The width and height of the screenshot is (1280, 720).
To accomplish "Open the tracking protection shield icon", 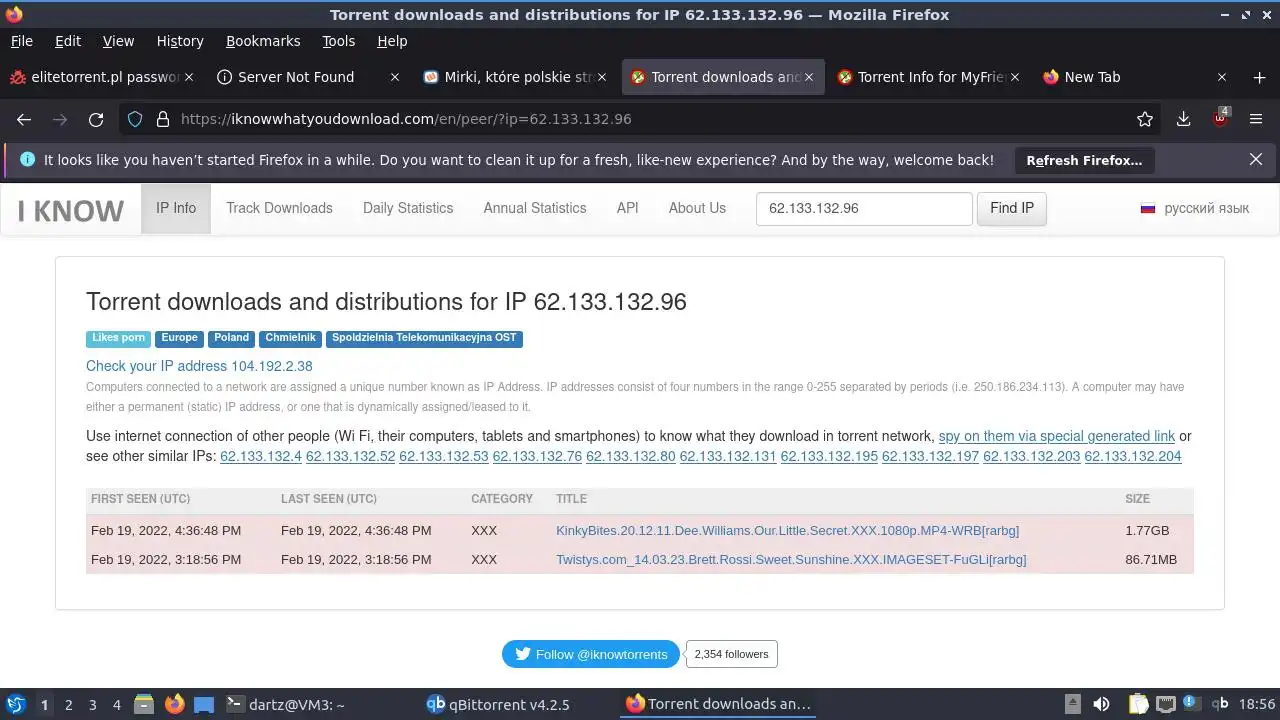I will (135, 119).
